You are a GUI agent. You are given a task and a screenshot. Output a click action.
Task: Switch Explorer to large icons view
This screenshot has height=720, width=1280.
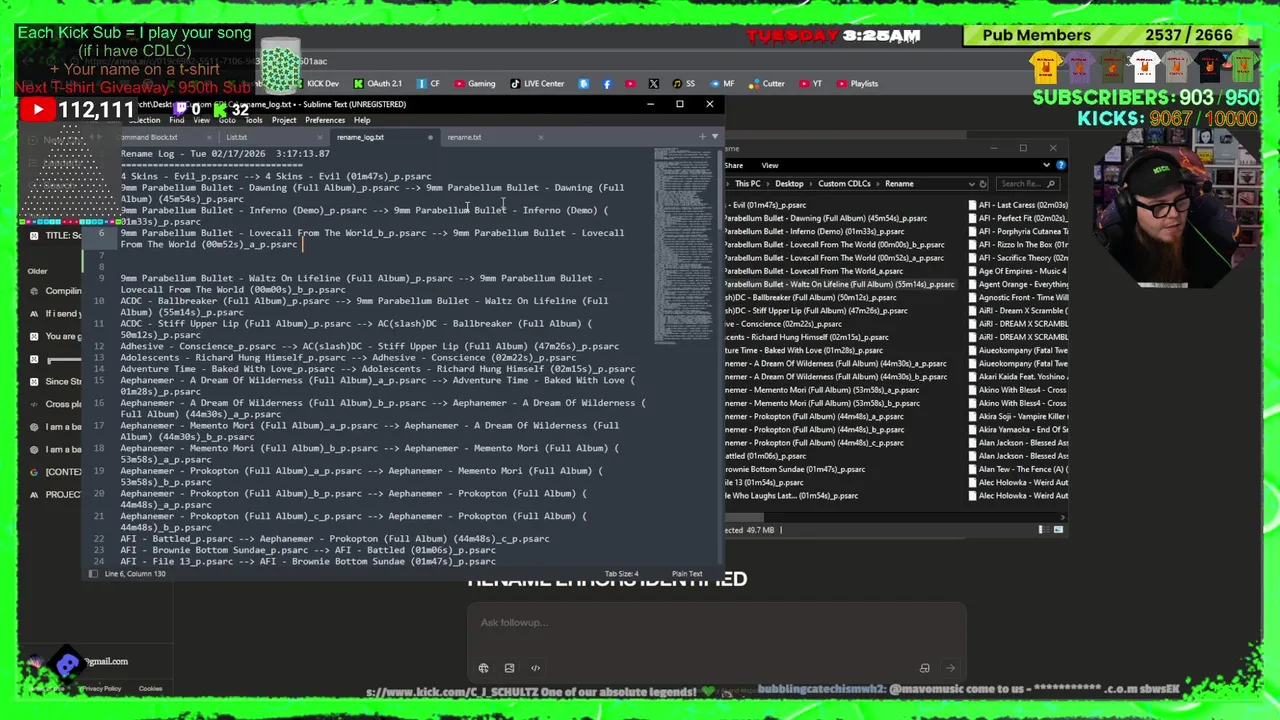[x=1058, y=530]
